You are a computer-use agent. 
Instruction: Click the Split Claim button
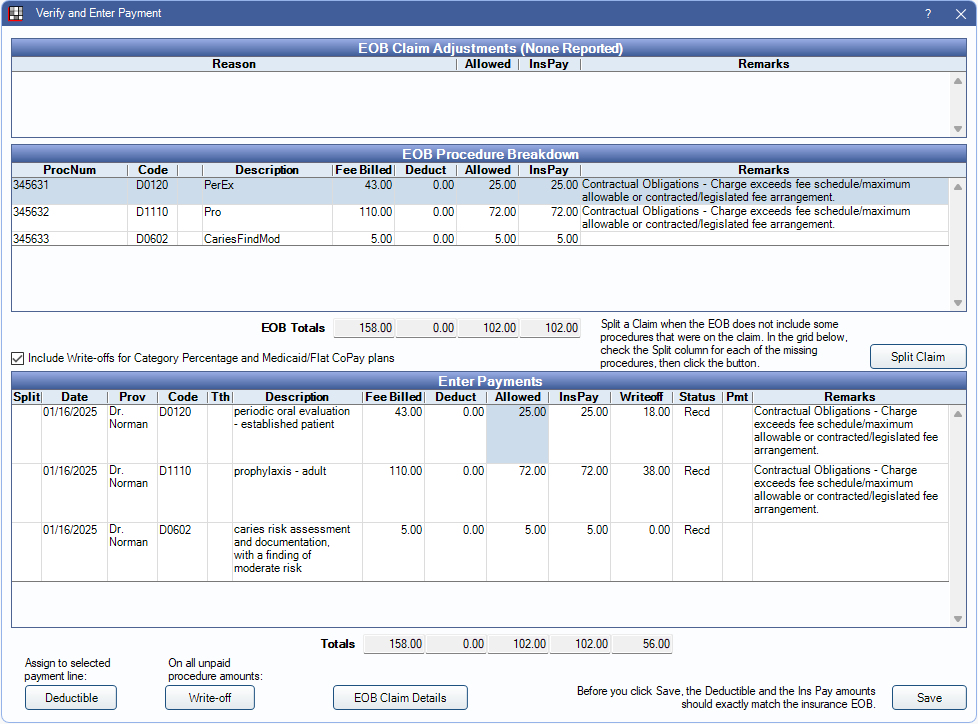(x=917, y=357)
